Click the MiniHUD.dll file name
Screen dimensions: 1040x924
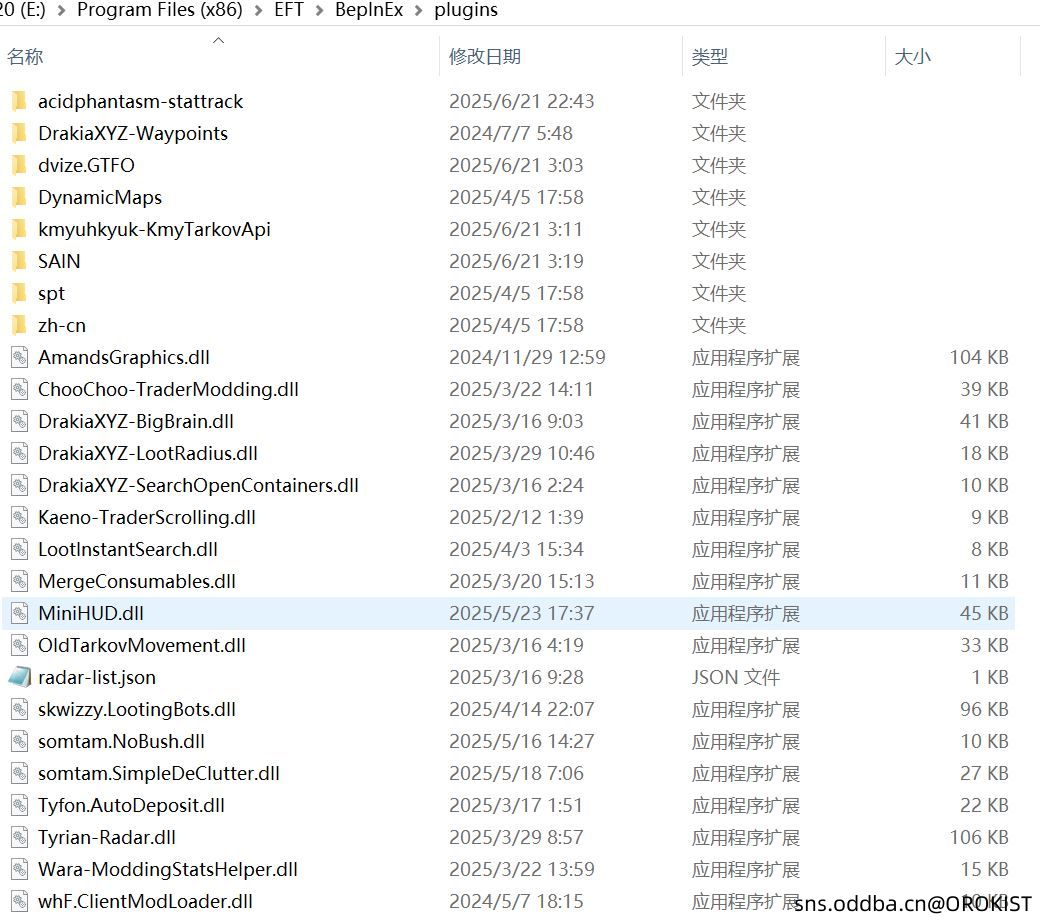pos(91,614)
